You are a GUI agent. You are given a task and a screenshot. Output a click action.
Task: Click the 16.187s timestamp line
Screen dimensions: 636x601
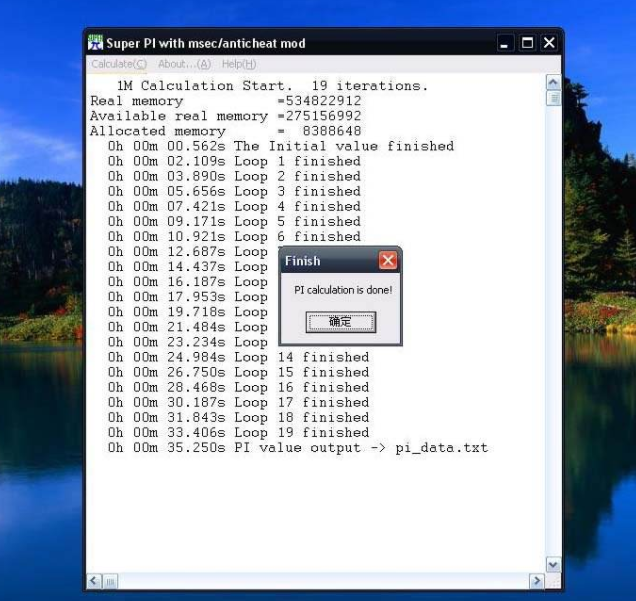coord(187,282)
